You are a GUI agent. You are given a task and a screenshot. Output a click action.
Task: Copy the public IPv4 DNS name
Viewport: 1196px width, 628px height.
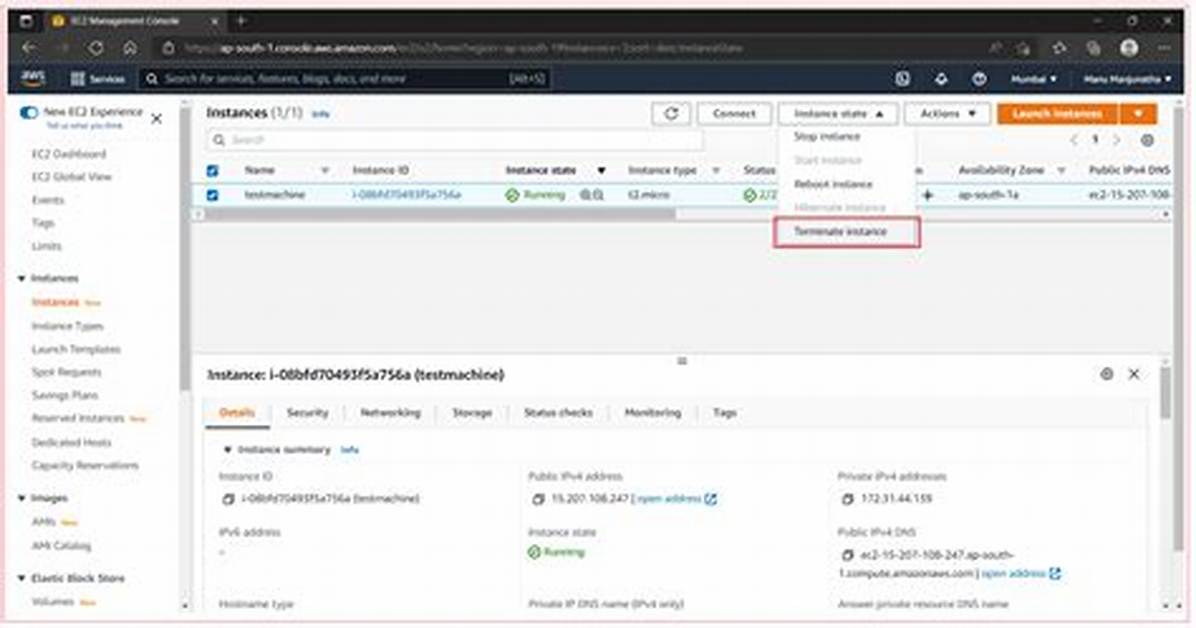[847, 556]
